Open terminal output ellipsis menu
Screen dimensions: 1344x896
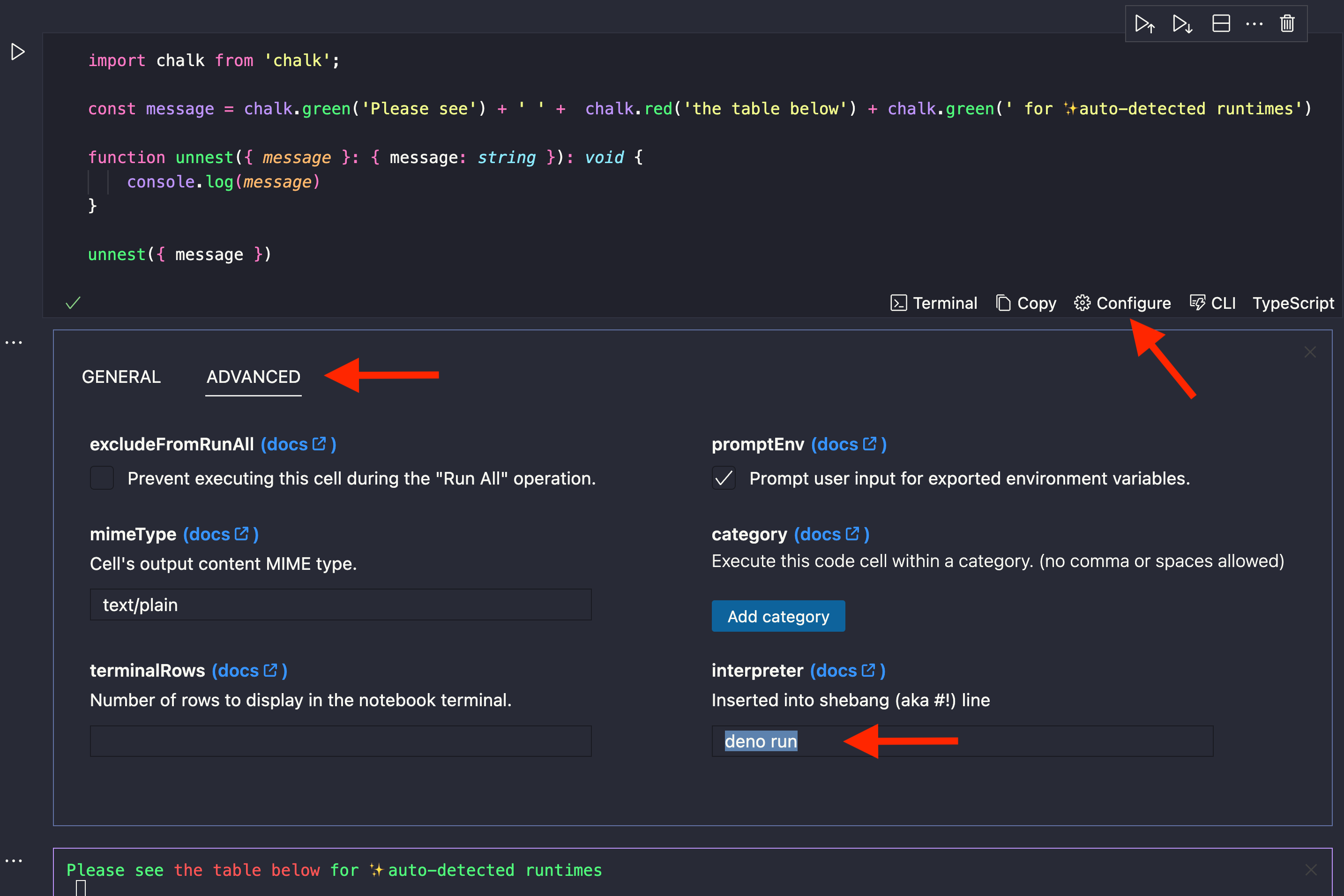13,860
